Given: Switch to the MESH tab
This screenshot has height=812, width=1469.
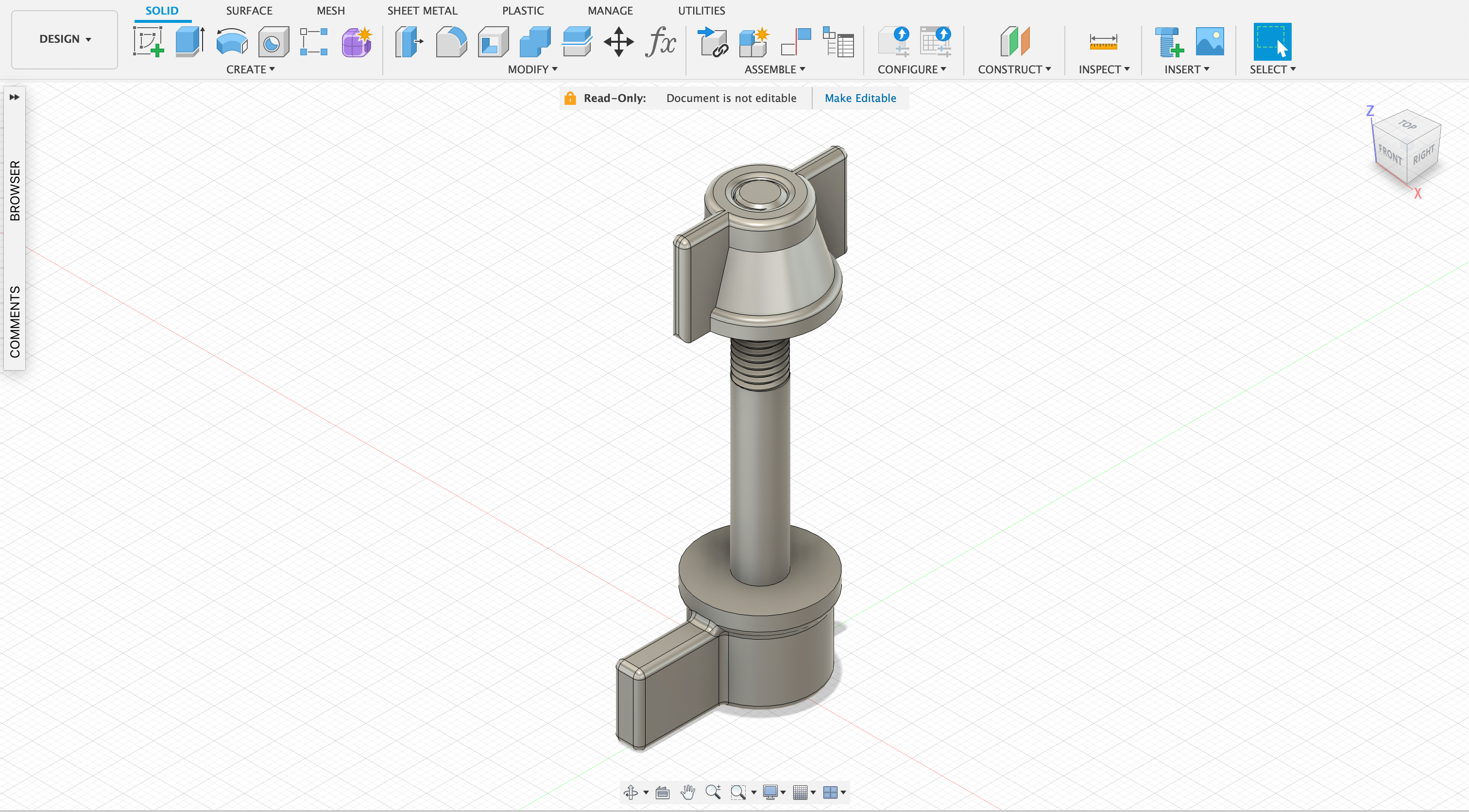Looking at the screenshot, I should [331, 11].
